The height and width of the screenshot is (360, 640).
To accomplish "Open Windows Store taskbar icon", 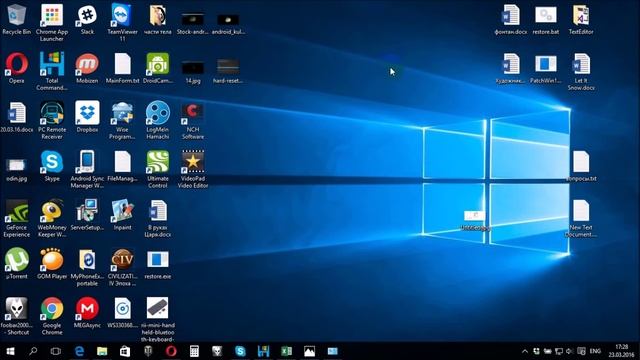I will click(125, 351).
